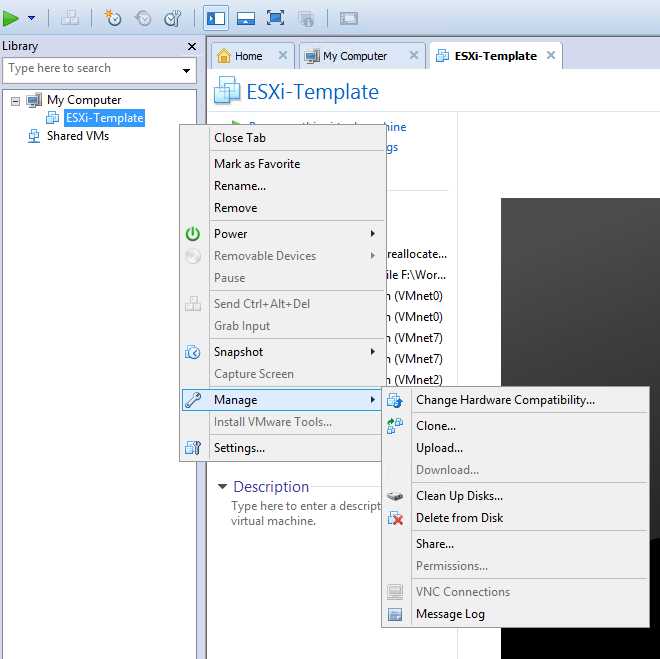This screenshot has height=659, width=660.
Task: Open Settings... from the context menu
Action: click(239, 448)
